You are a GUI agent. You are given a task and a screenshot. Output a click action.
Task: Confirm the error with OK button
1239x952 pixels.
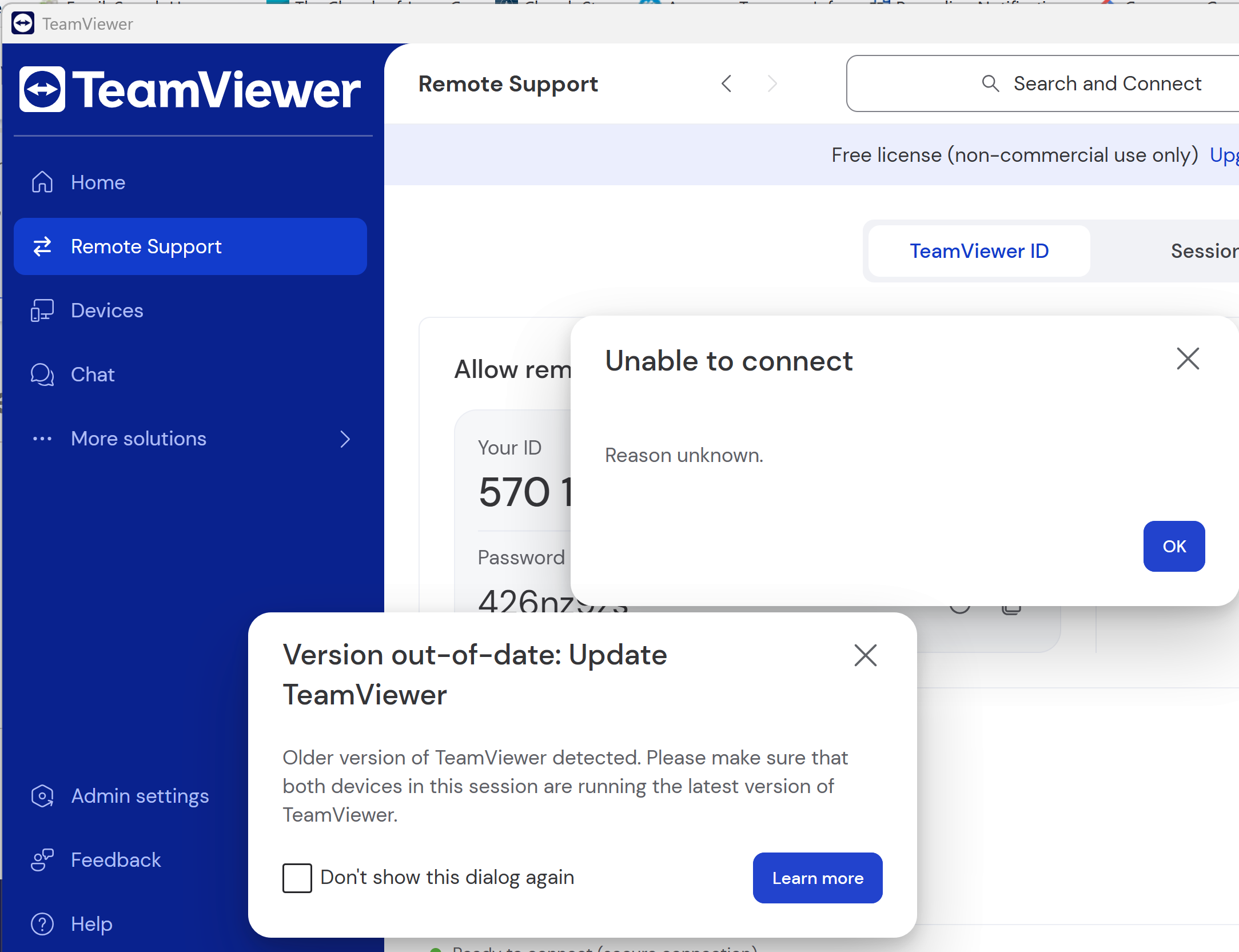point(1174,546)
